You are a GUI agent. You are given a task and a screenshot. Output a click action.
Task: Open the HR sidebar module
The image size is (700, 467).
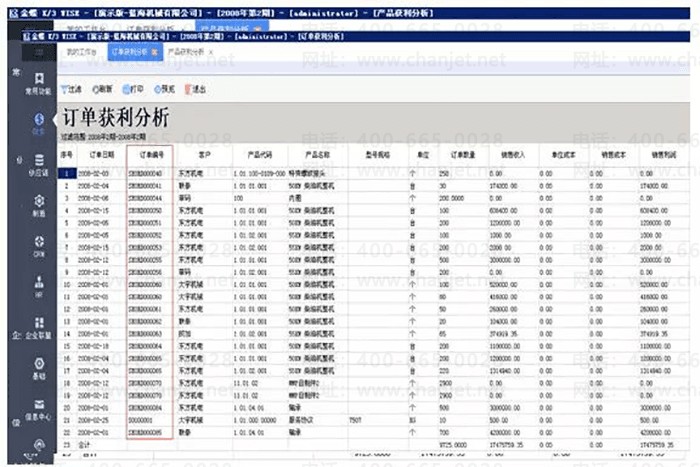[x=39, y=288]
